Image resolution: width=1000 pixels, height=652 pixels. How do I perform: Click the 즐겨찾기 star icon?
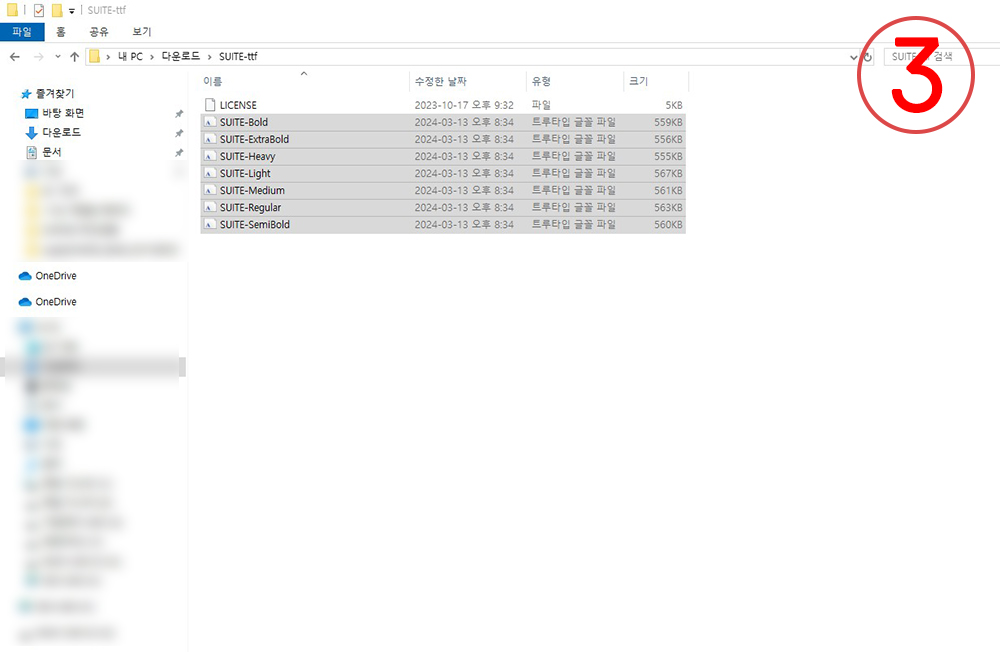pyautogui.click(x=26, y=94)
